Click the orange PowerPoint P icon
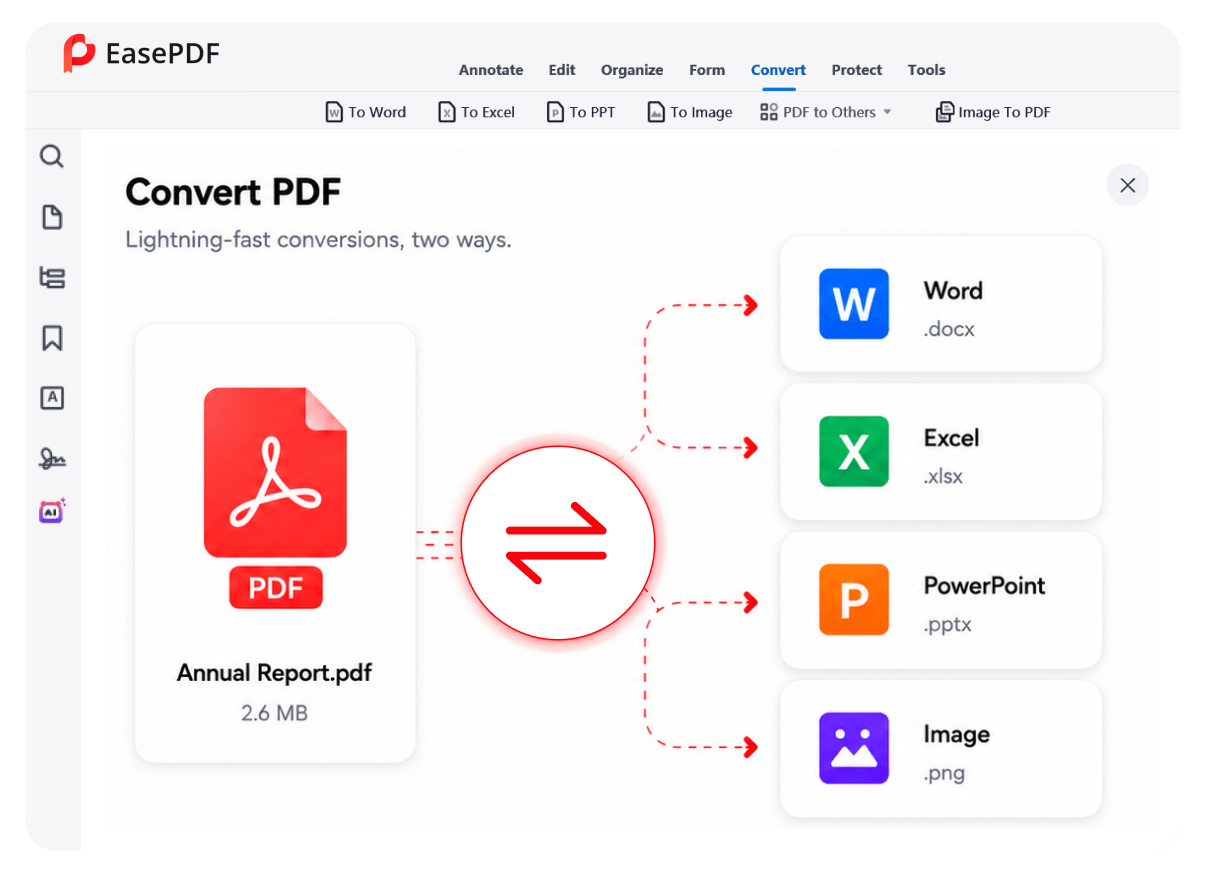 coord(854,600)
